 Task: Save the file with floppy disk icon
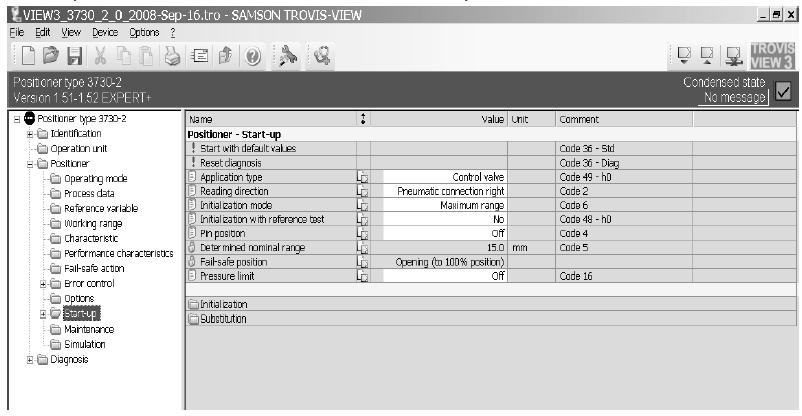(x=75, y=55)
